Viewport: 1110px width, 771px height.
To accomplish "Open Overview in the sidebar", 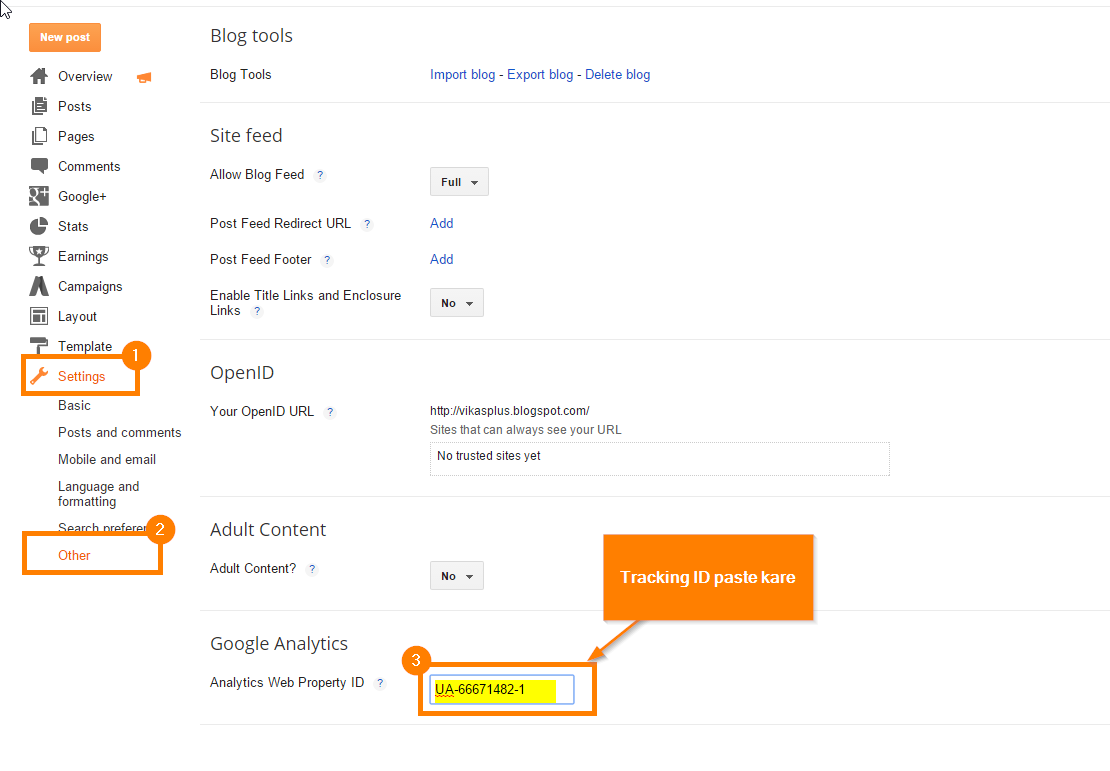I will point(85,76).
